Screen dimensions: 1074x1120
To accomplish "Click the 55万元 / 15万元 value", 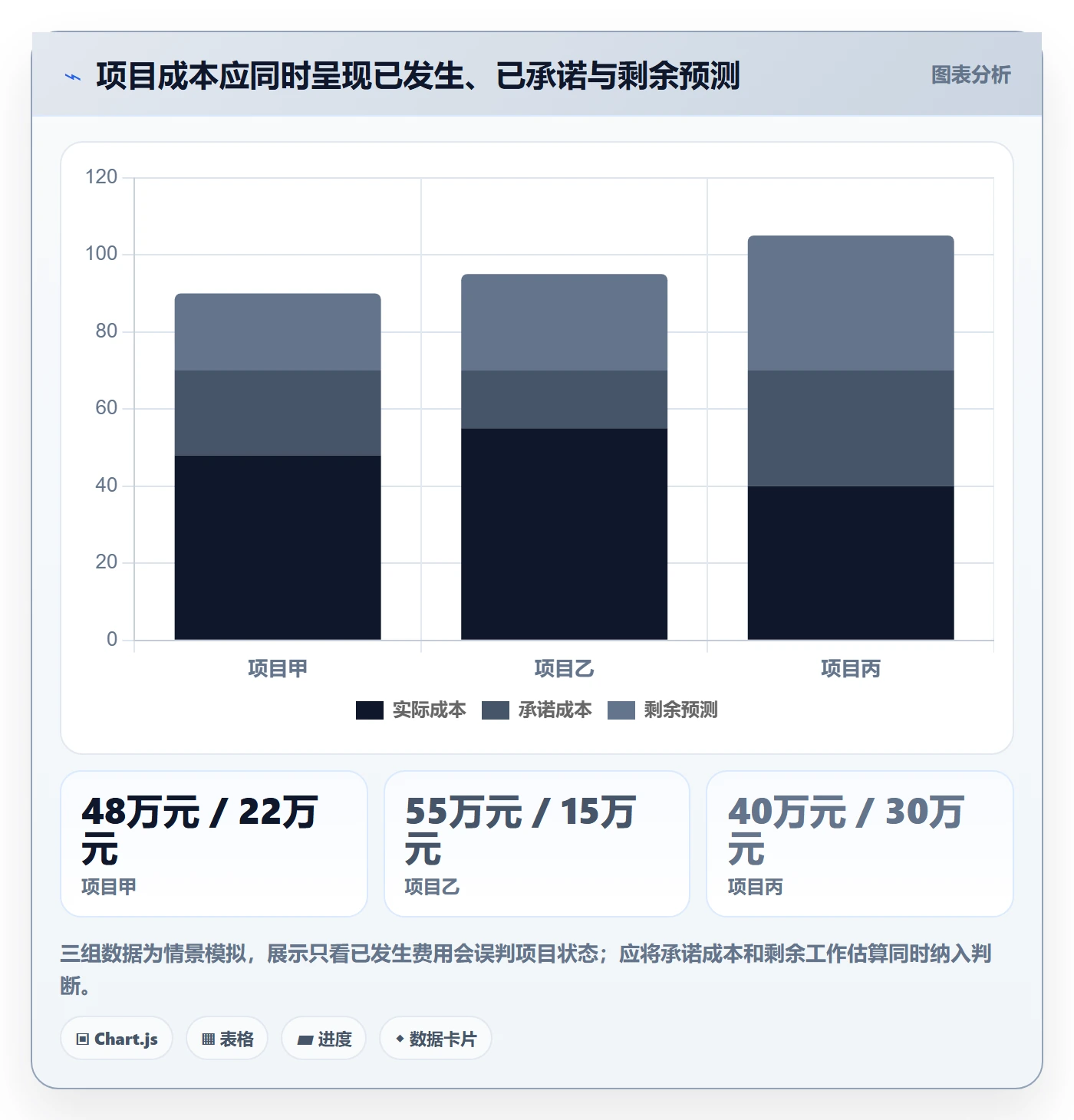I will [x=520, y=831].
